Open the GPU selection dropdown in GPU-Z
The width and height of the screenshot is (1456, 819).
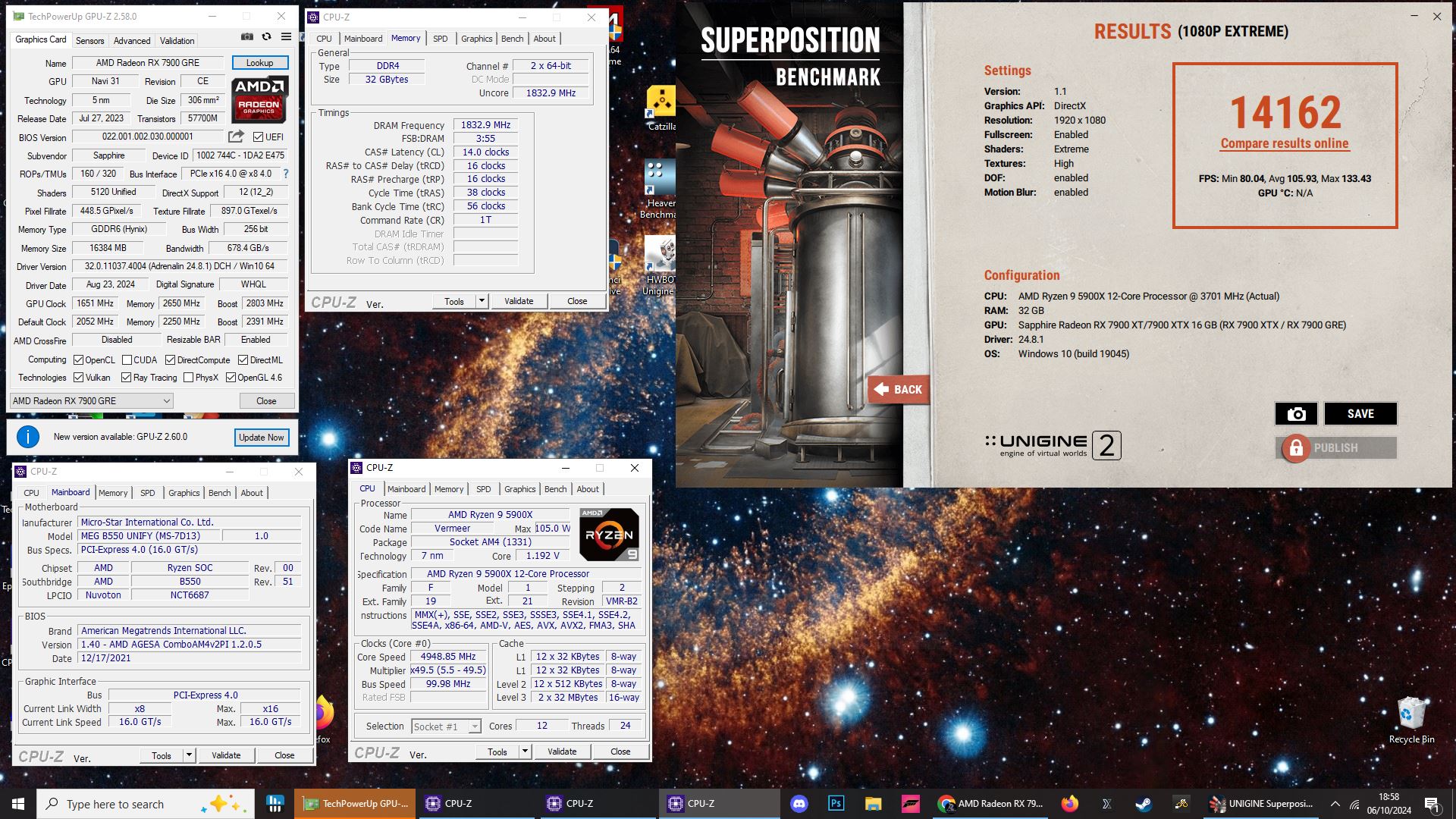pos(92,401)
